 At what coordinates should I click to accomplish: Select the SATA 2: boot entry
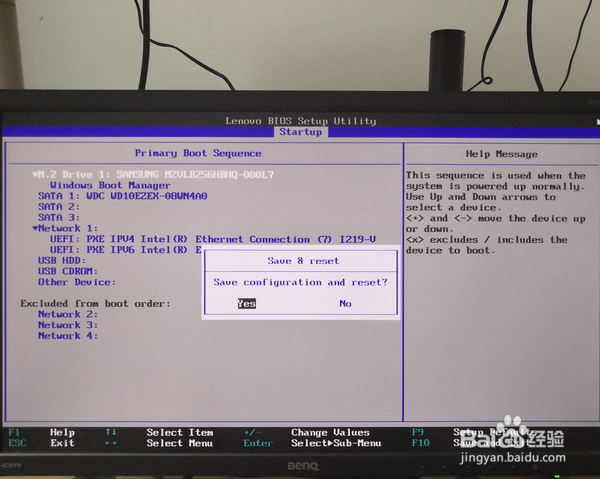click(59, 207)
